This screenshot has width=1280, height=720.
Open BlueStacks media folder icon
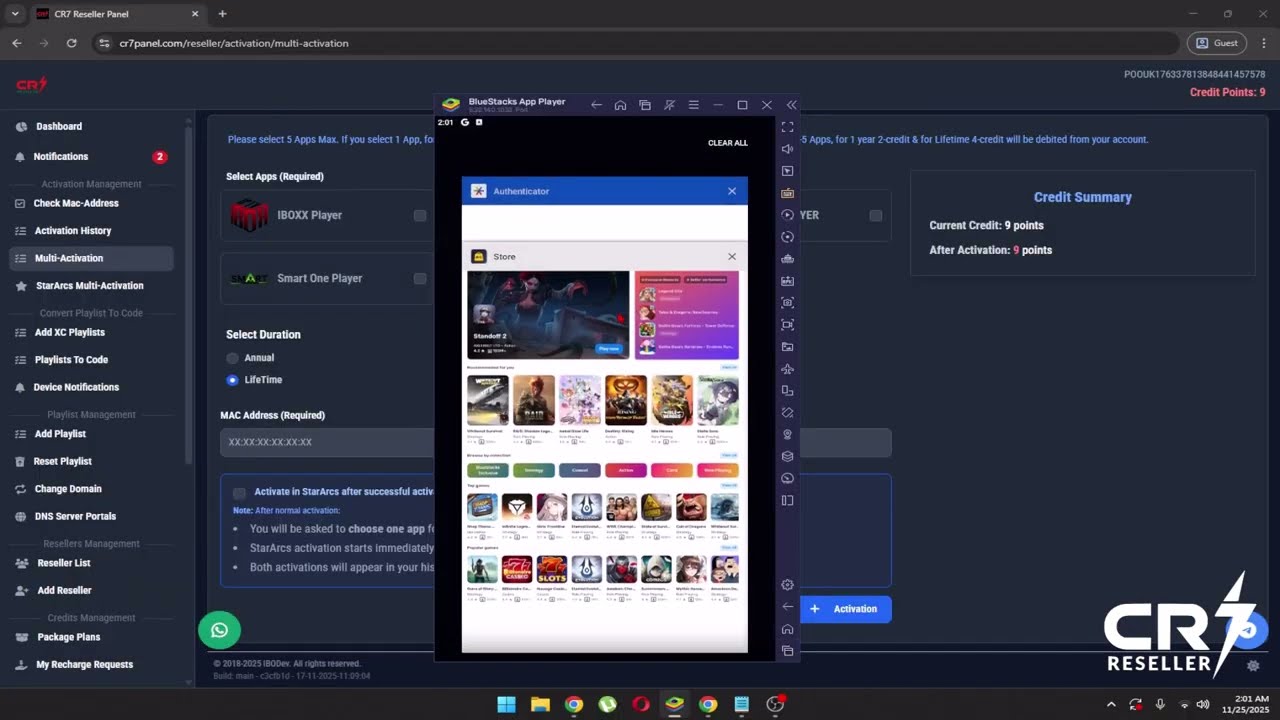pos(787,347)
